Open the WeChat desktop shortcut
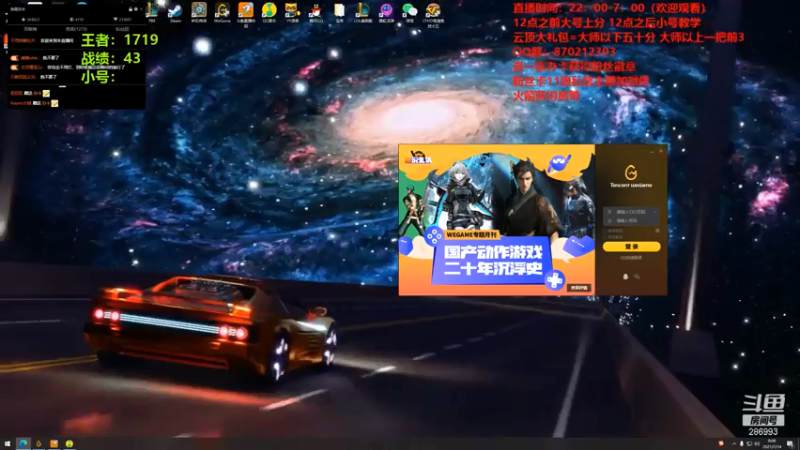This screenshot has height=450, width=800. point(410,12)
